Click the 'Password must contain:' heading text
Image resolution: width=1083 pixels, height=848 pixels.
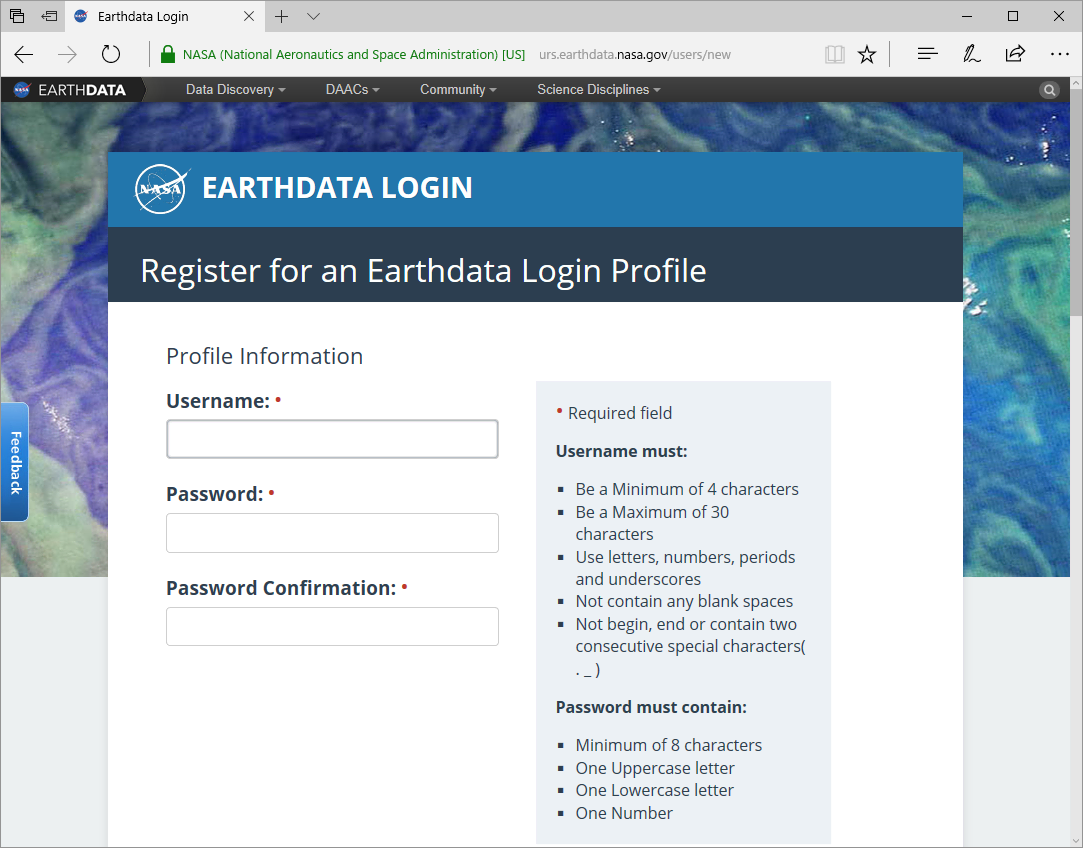click(x=651, y=707)
